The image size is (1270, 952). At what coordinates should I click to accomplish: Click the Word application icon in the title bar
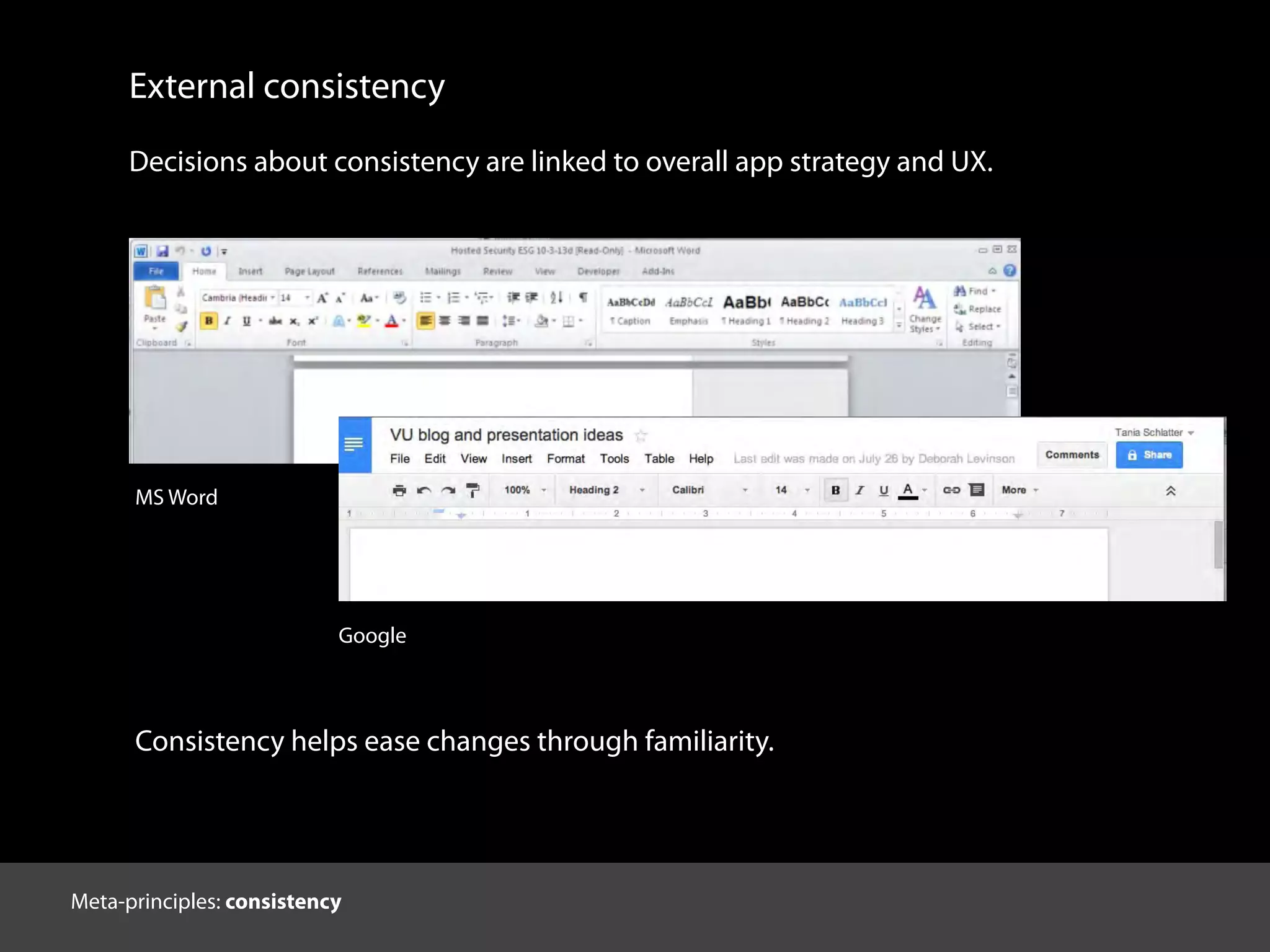click(141, 251)
